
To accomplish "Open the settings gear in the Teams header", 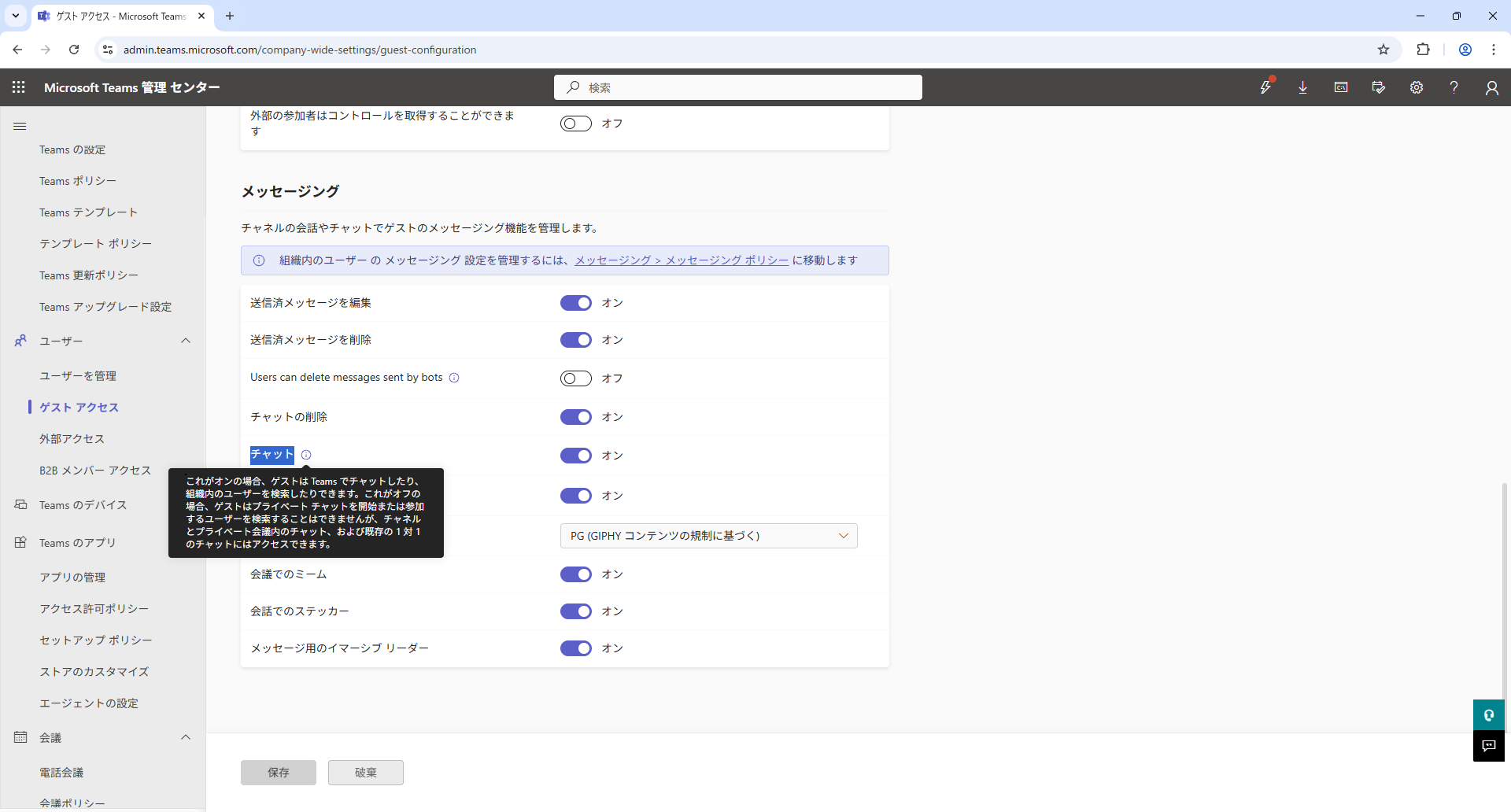I will click(x=1417, y=87).
